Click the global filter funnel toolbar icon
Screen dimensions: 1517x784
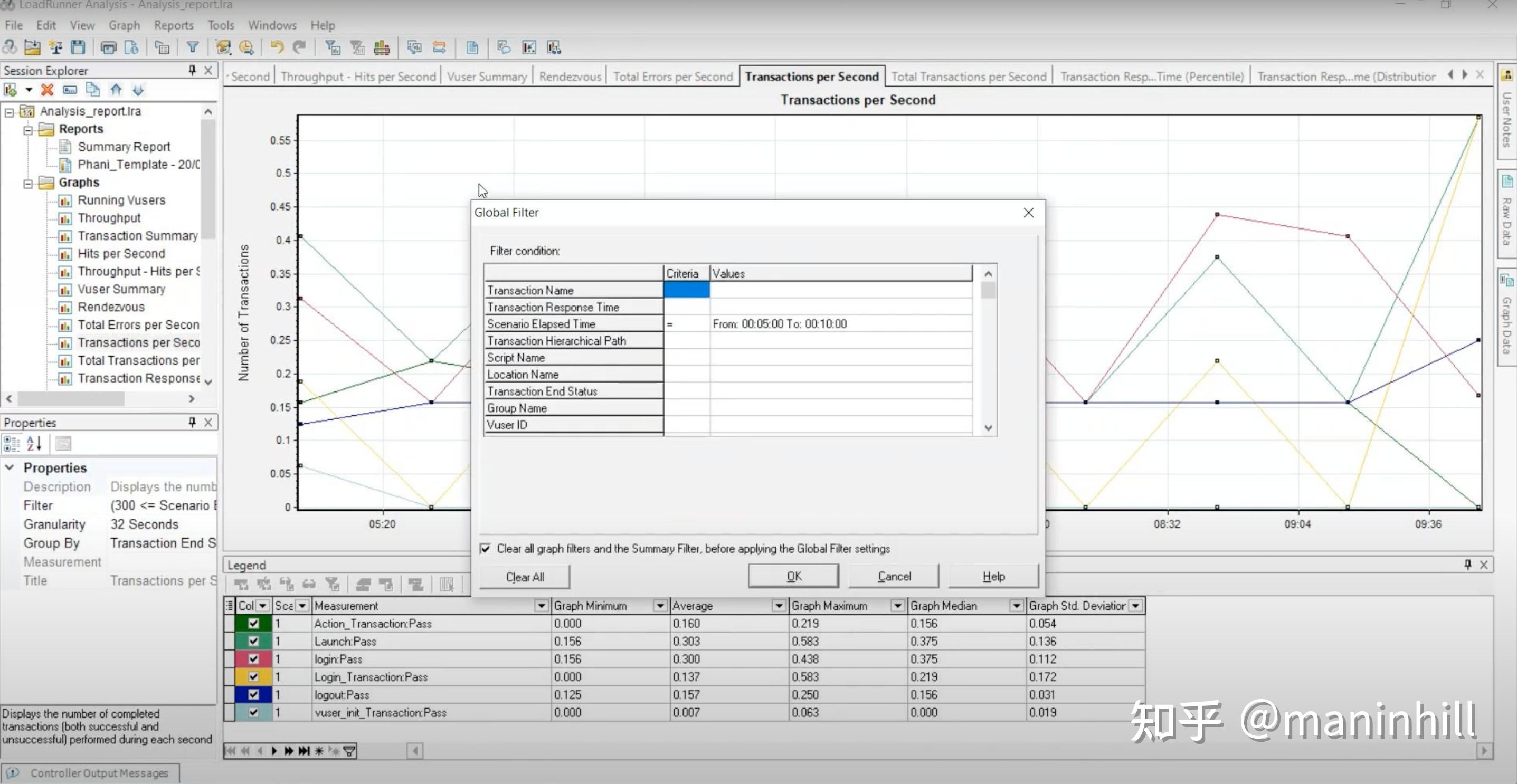[193, 47]
